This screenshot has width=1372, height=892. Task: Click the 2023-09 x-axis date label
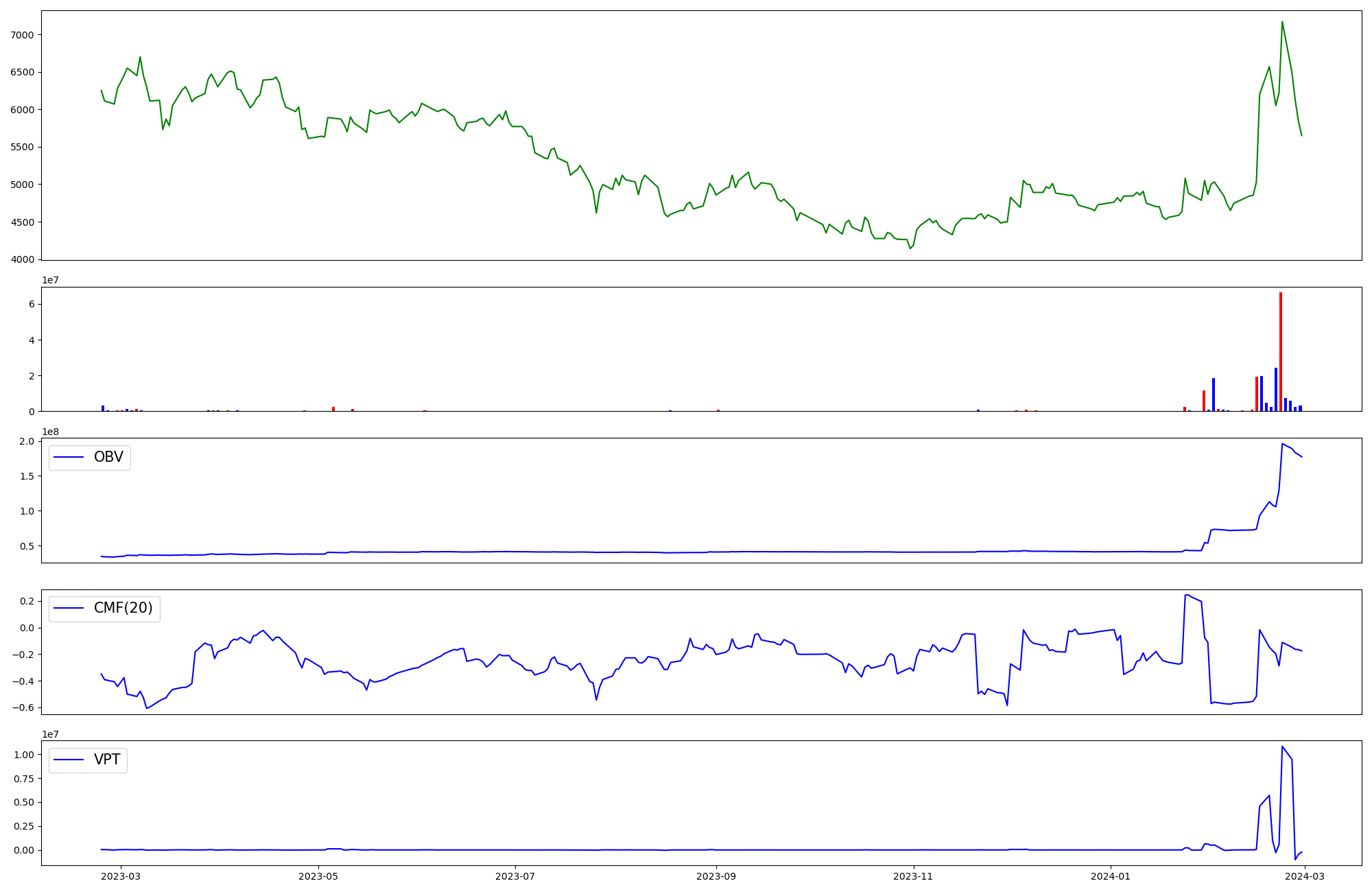coord(717,876)
